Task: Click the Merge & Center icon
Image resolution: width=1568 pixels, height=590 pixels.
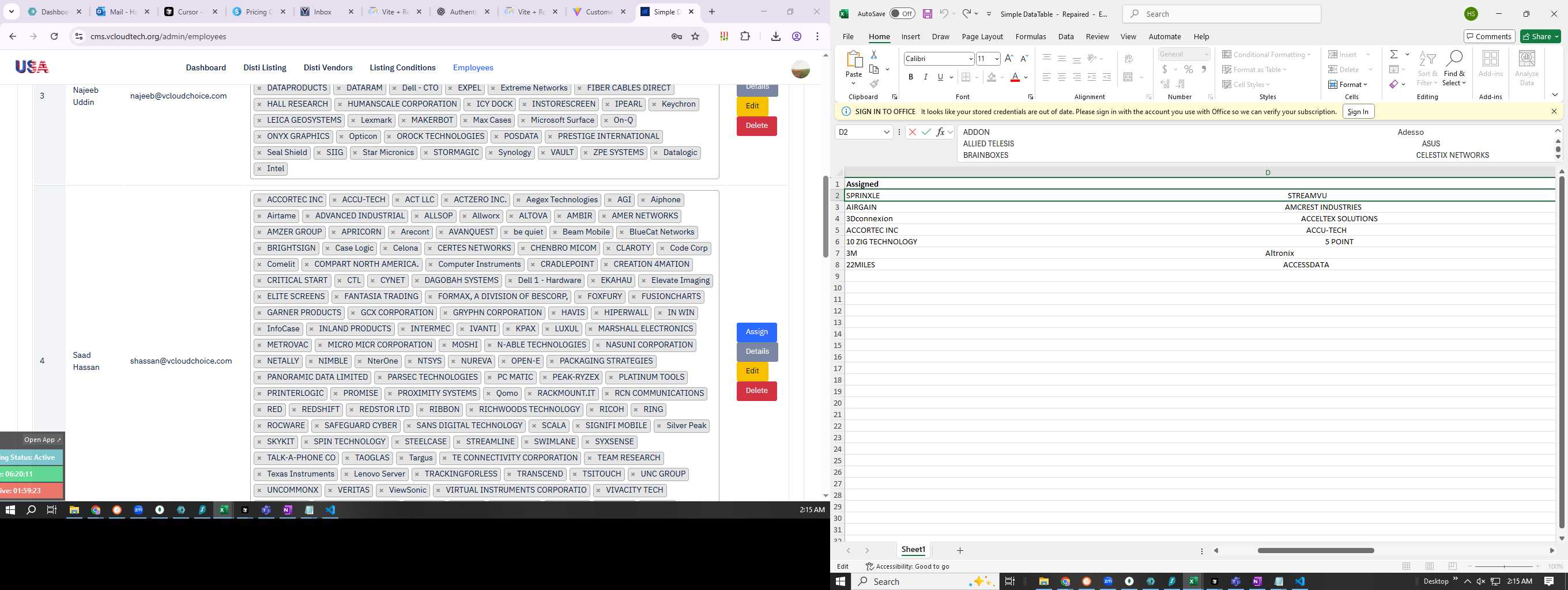Action: (1128, 77)
